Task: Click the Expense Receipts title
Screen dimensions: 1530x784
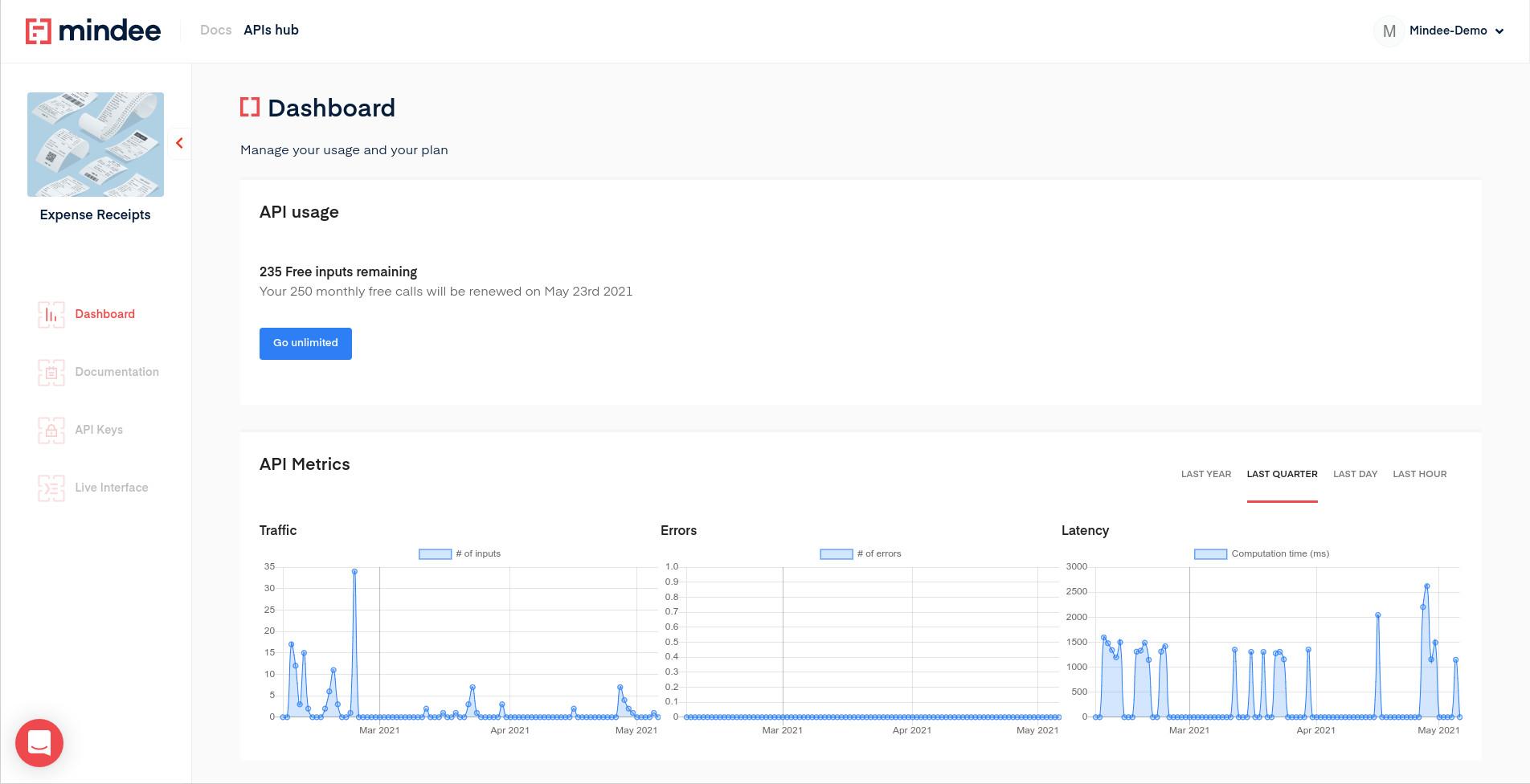Action: coord(95,214)
